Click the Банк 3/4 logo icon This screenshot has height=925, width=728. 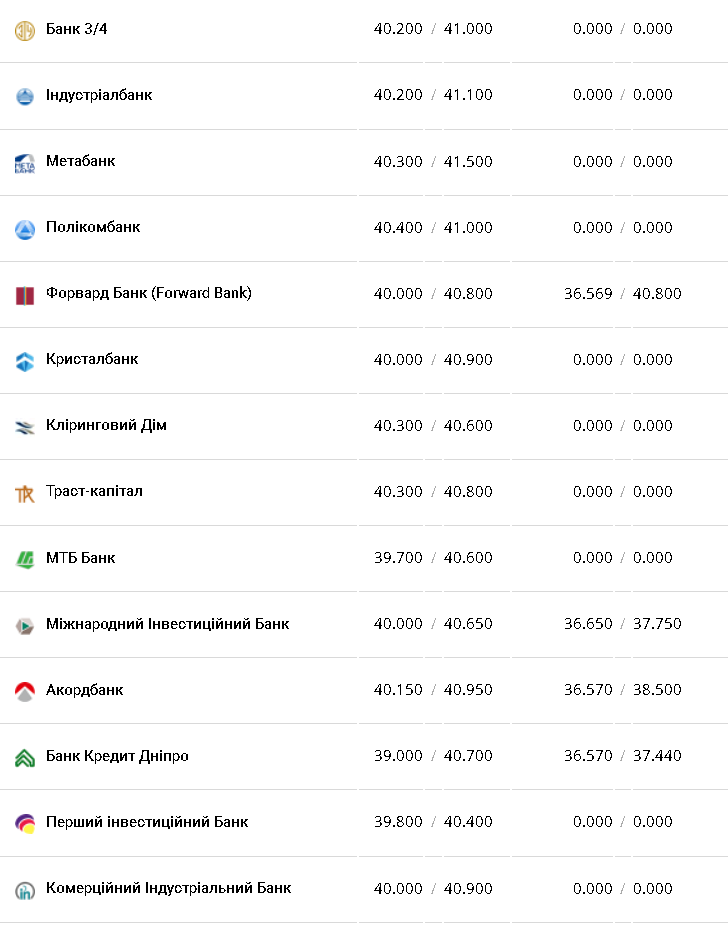[x=25, y=30]
